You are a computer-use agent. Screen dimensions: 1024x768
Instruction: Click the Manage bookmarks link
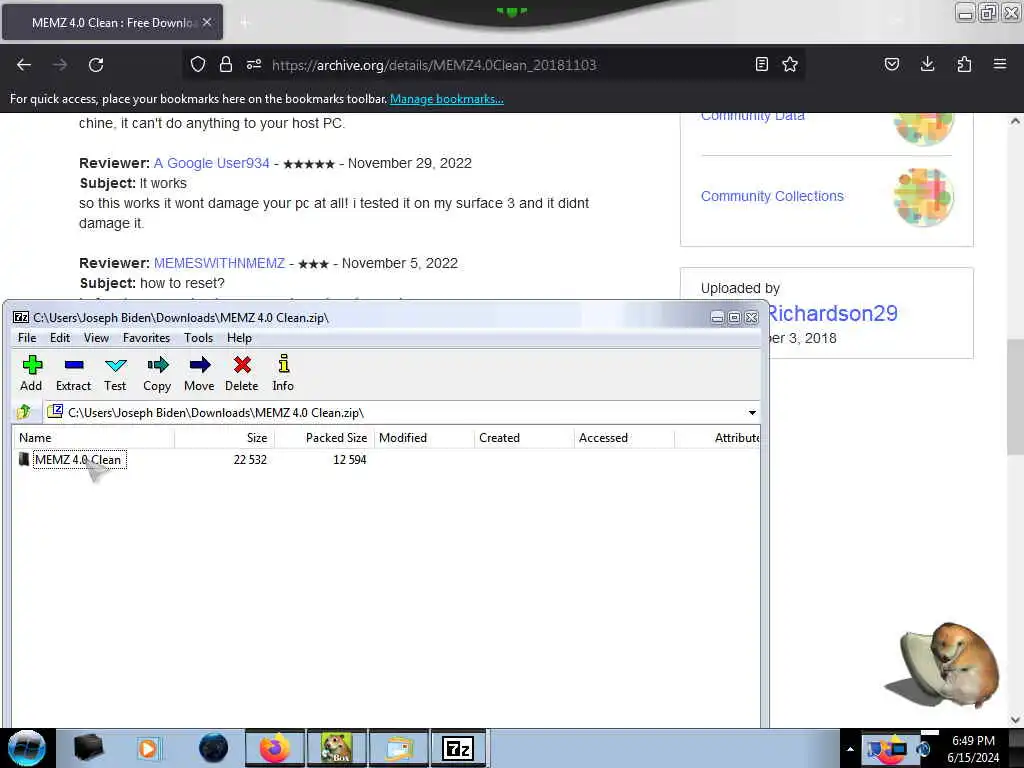pyautogui.click(x=447, y=99)
